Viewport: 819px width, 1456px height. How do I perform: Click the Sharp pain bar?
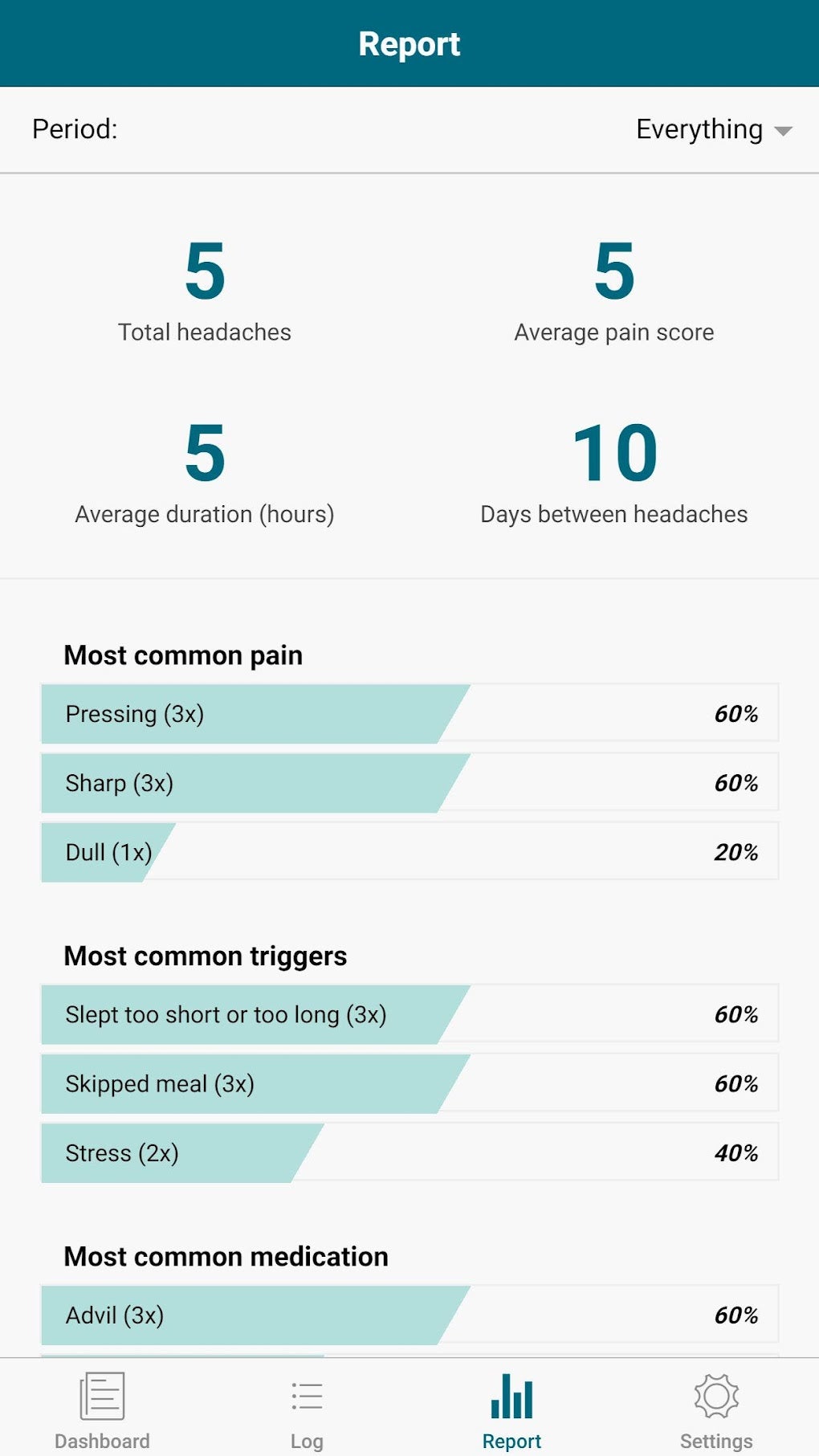[409, 783]
